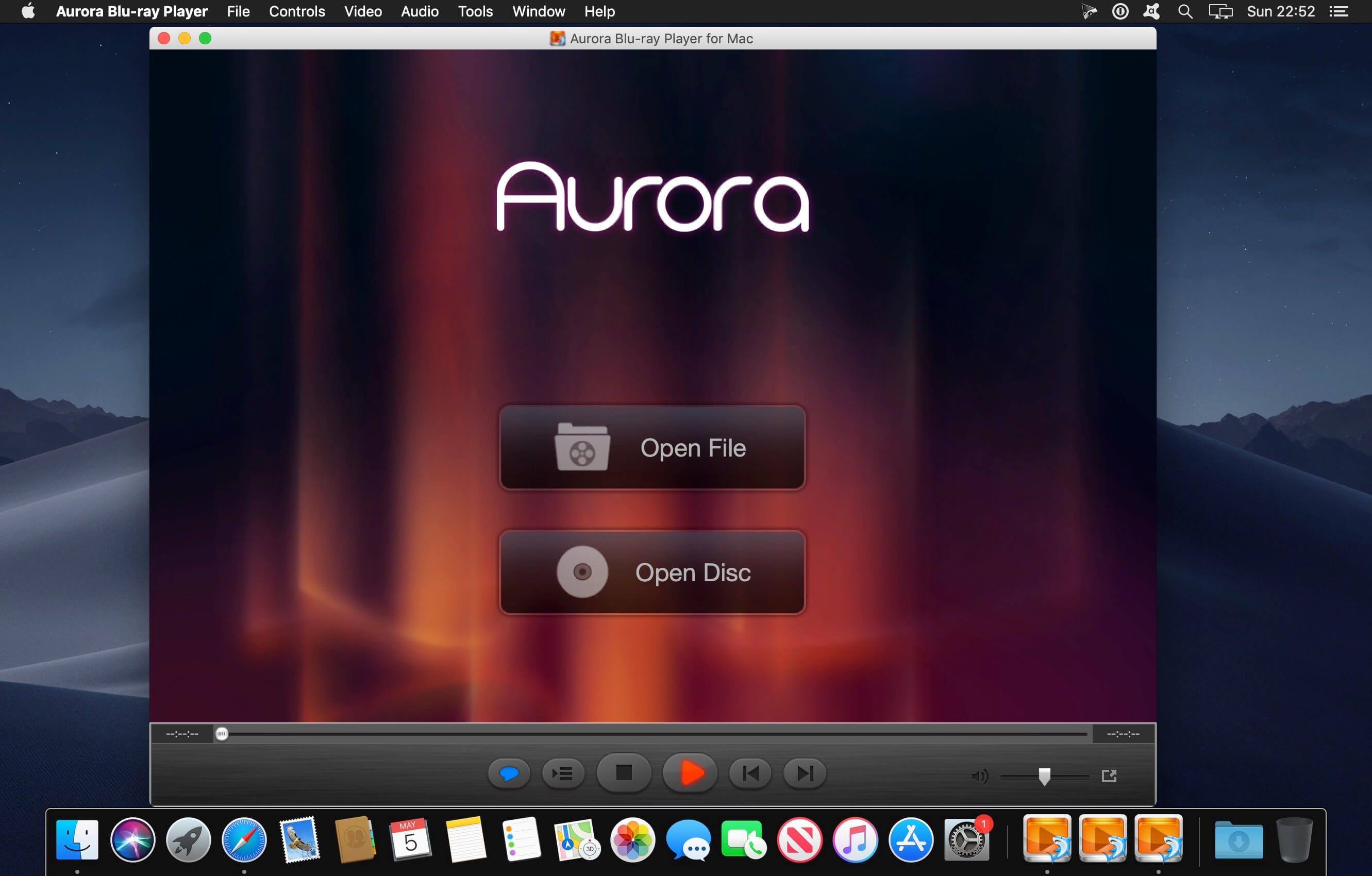
Task: Open the Apple menu
Action: click(28, 11)
